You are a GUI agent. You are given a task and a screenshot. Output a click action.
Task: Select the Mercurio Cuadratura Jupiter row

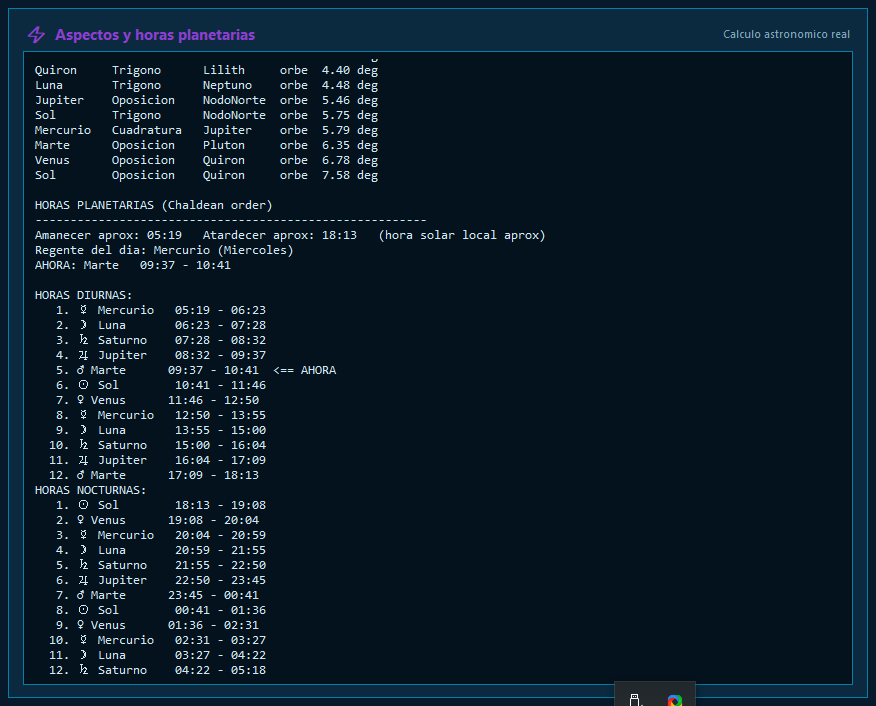point(206,130)
